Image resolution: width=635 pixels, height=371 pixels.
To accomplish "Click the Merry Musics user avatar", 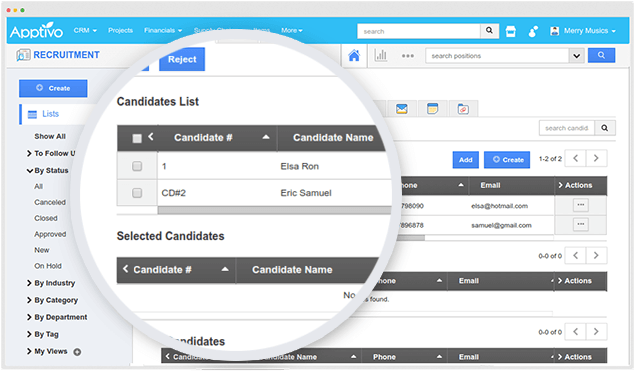I will (x=554, y=31).
